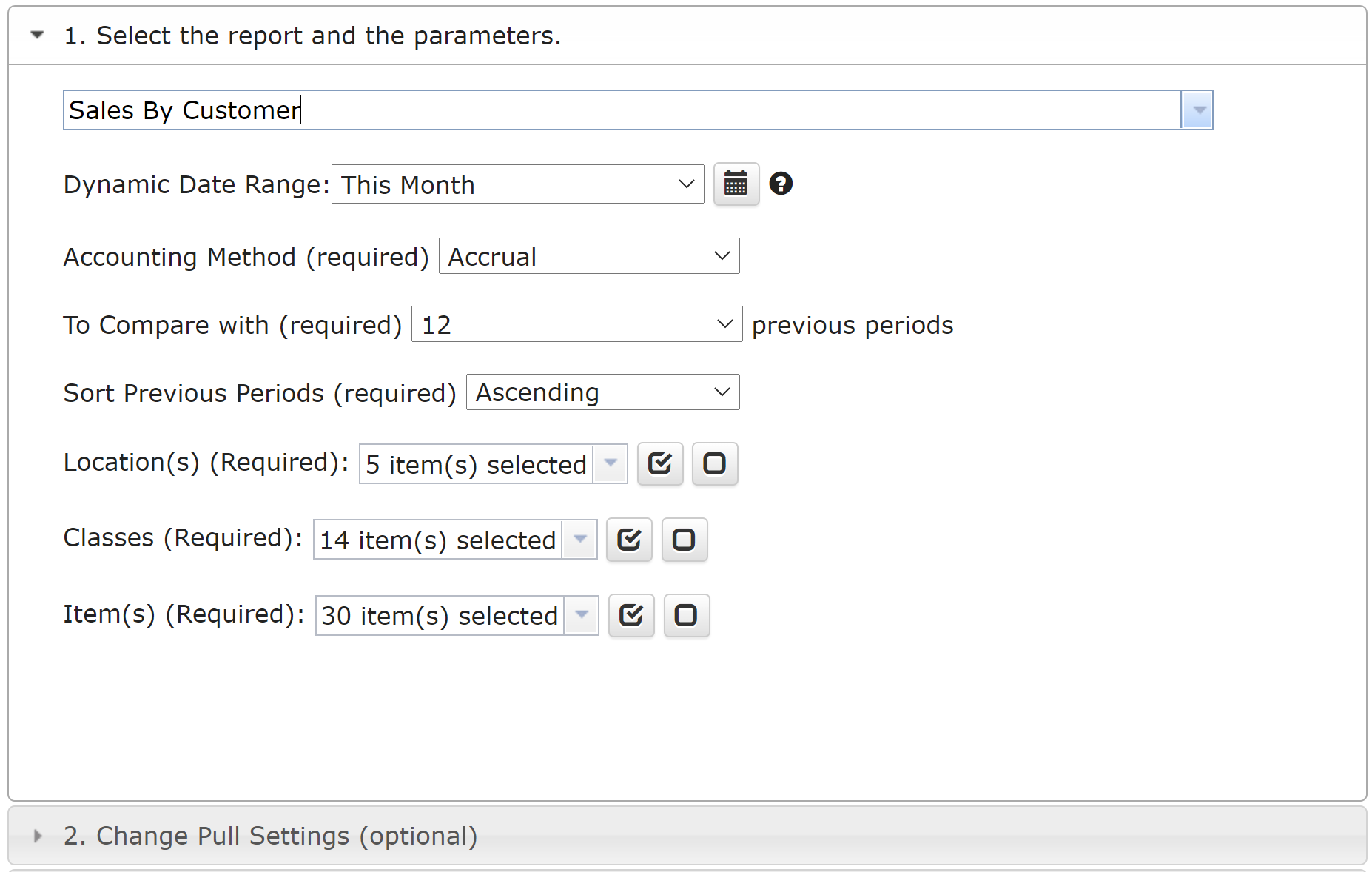Collapse the Select the report section

[x=37, y=35]
